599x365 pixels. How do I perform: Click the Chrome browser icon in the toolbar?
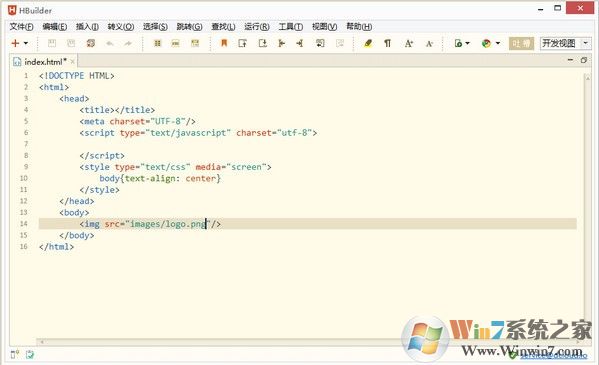pos(486,43)
